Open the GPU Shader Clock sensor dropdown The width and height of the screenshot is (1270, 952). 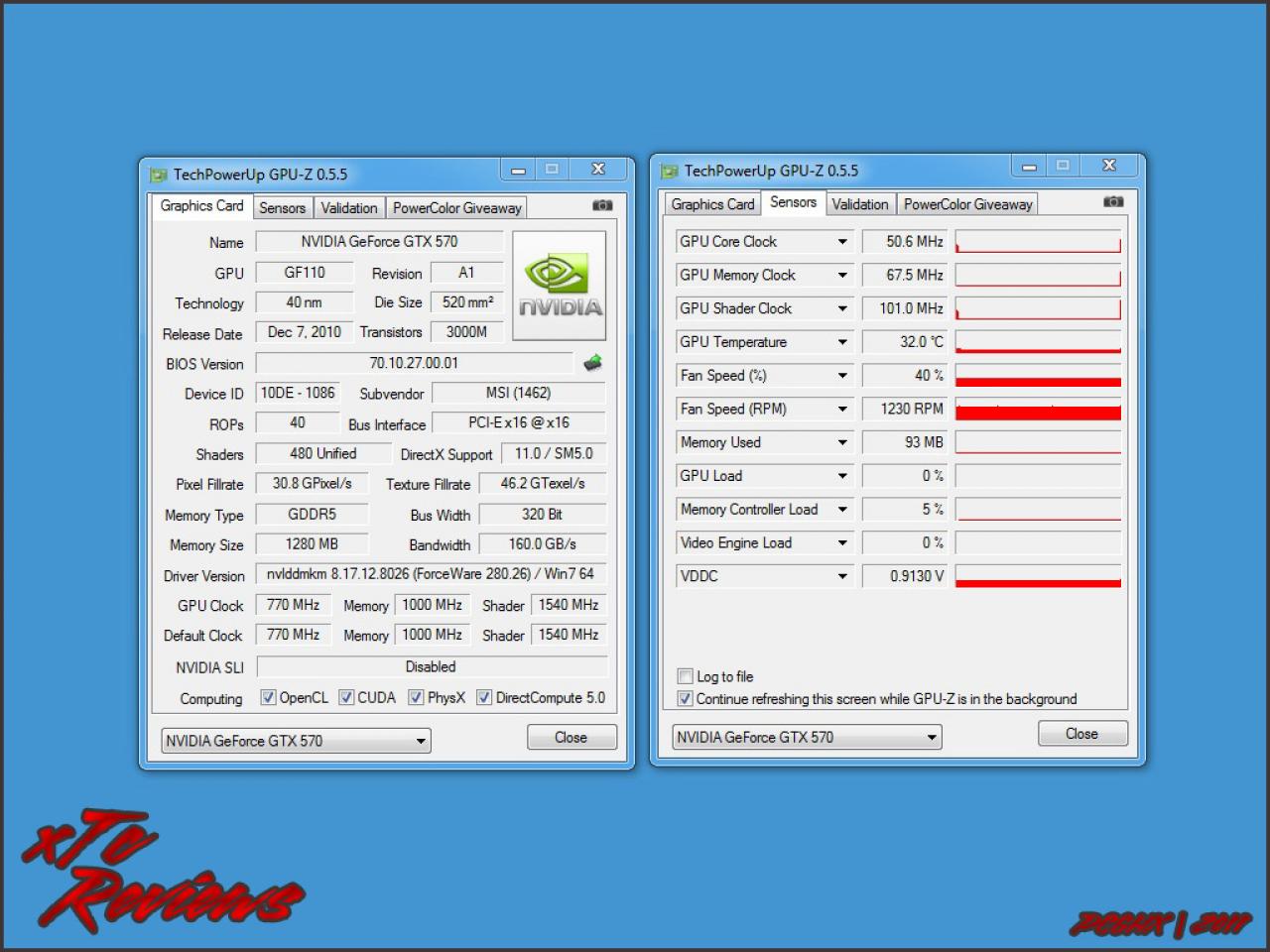tap(842, 308)
